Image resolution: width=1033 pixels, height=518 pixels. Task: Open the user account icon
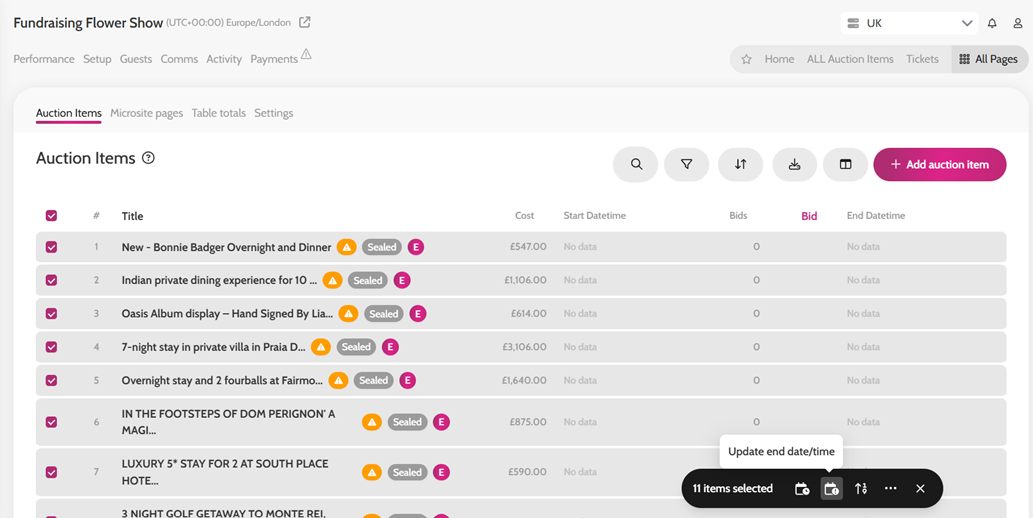point(1018,23)
